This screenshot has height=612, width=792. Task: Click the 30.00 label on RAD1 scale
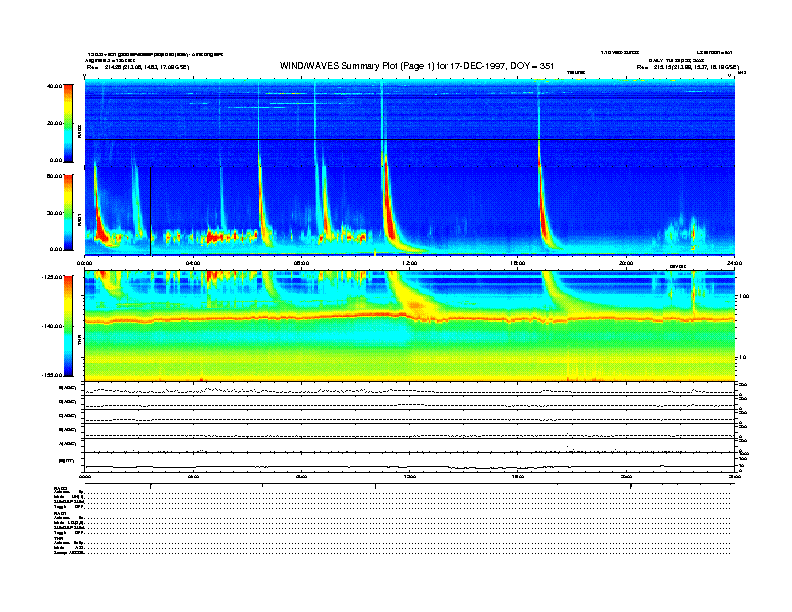54,213
